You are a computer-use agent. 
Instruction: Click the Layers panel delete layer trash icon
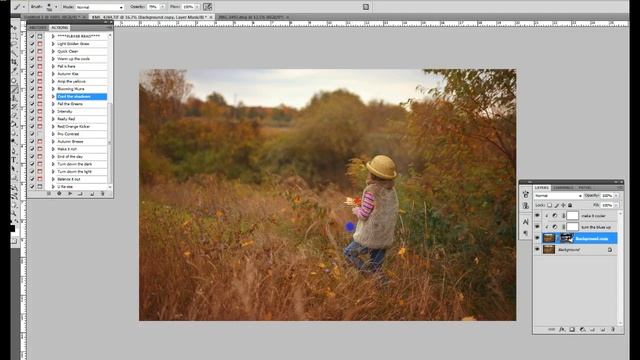coord(613,329)
